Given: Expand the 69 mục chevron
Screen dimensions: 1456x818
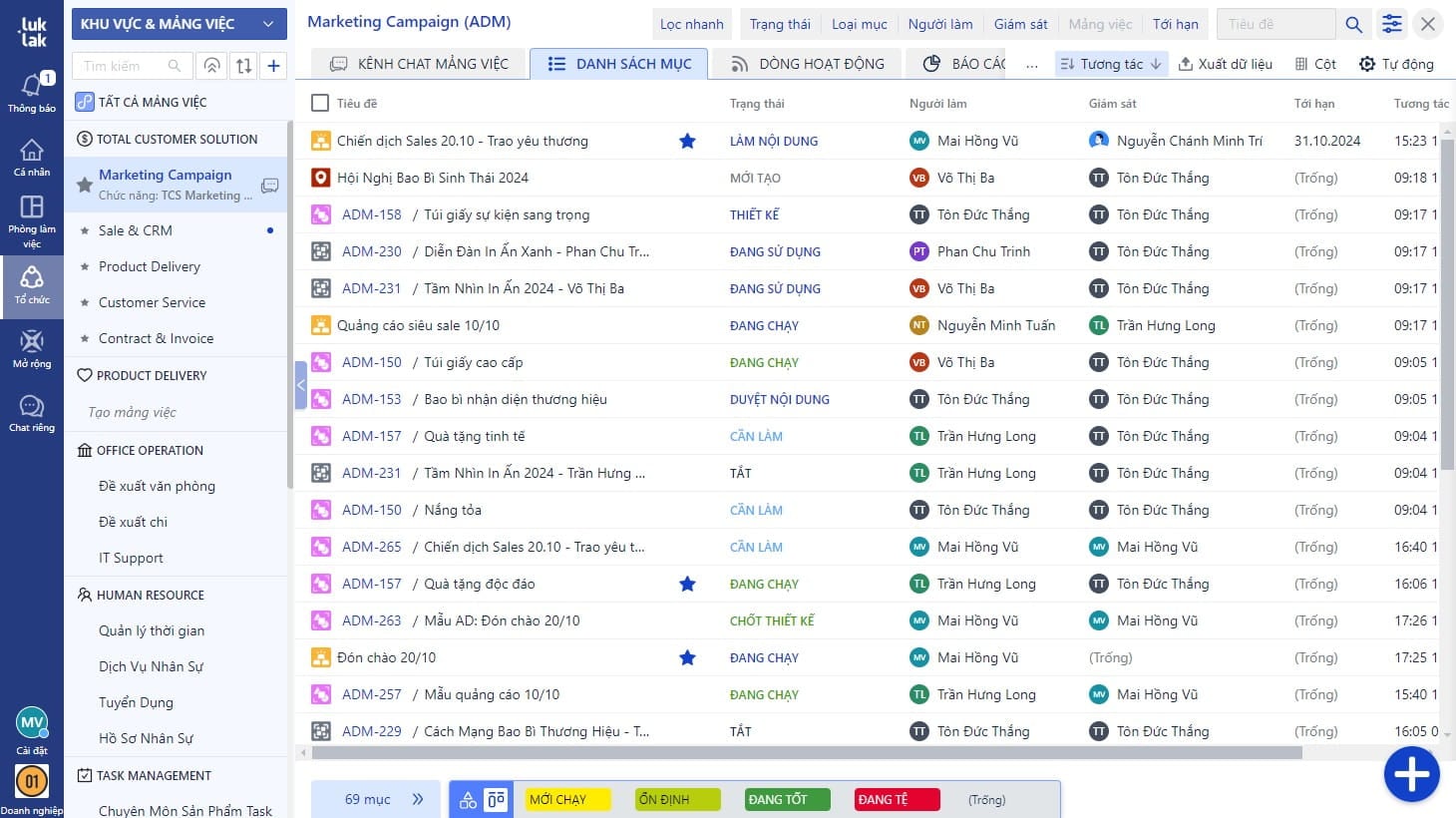Looking at the screenshot, I should pos(418,799).
